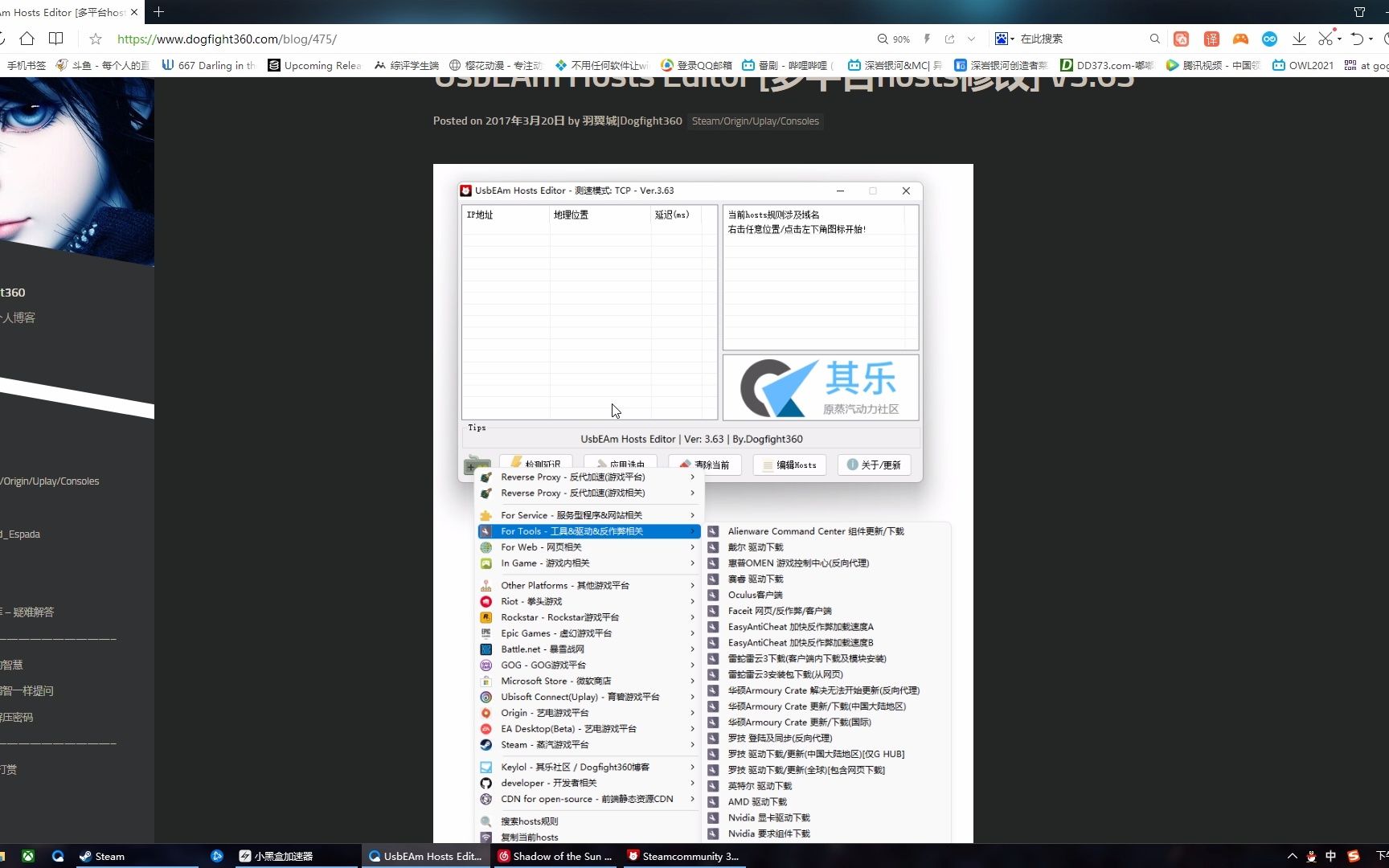1389x868 pixels.
Task: Click the 搜索hosts规则 search icon
Action: (x=486, y=821)
